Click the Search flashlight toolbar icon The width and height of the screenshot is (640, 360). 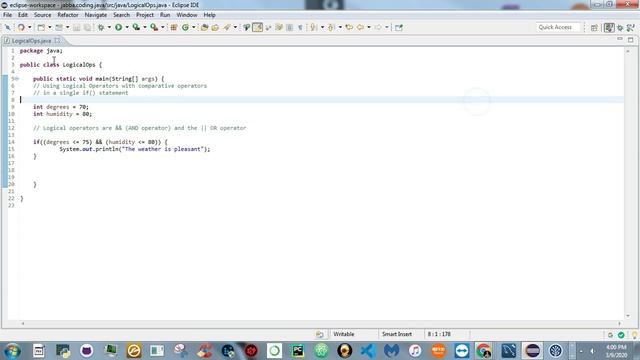pyautogui.click(x=227, y=27)
